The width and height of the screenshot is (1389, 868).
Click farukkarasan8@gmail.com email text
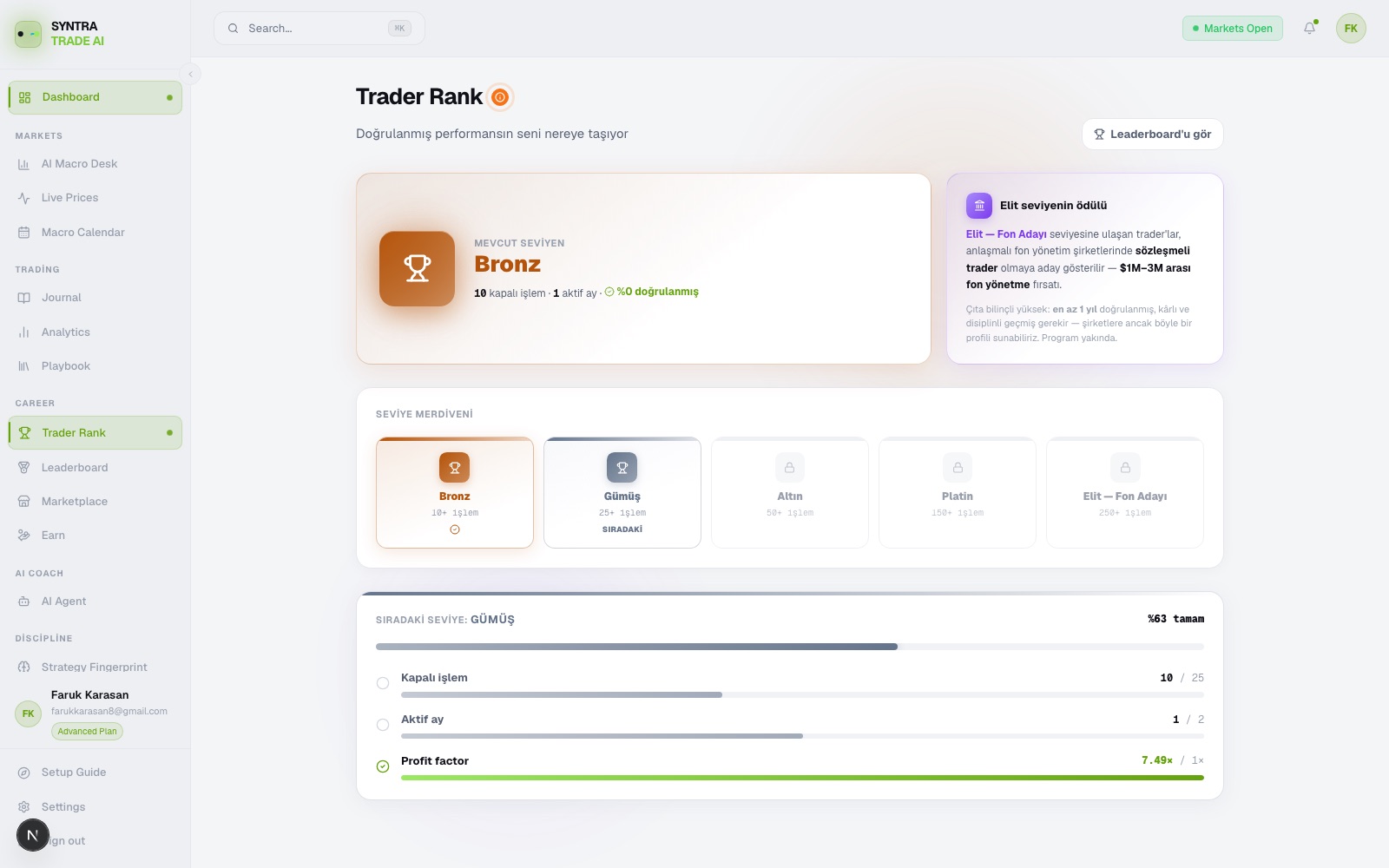[x=109, y=712]
